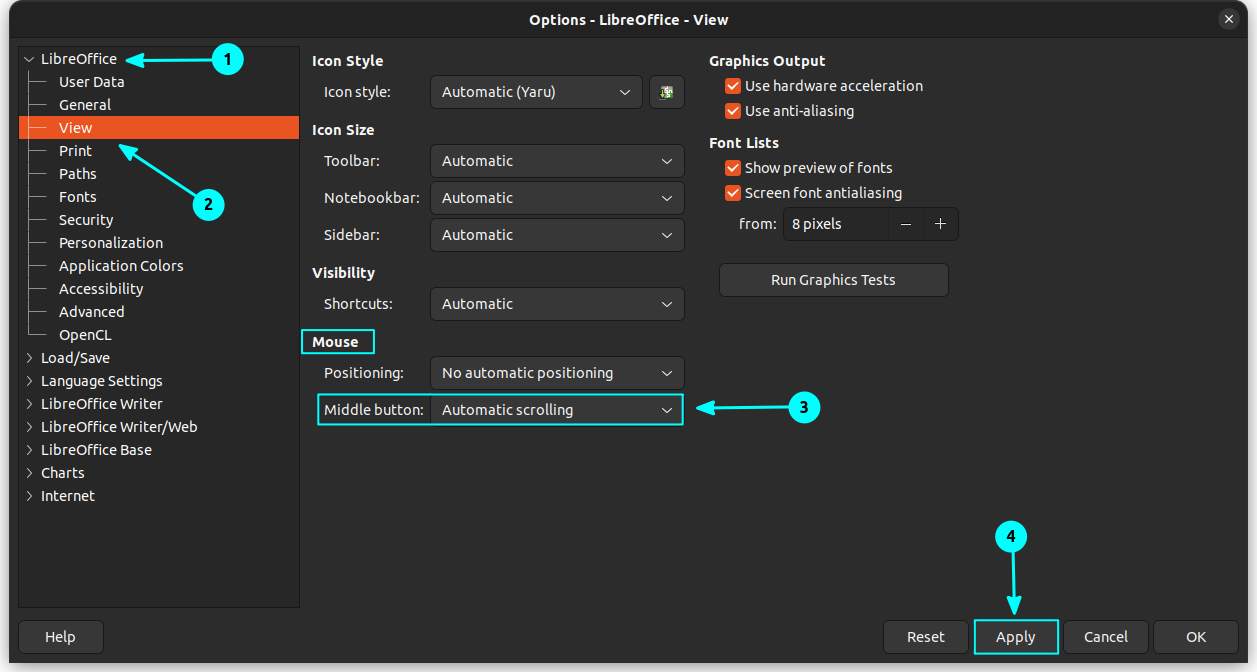Click the Cancel button
Screen dimensions: 1257x672
point(1106,637)
